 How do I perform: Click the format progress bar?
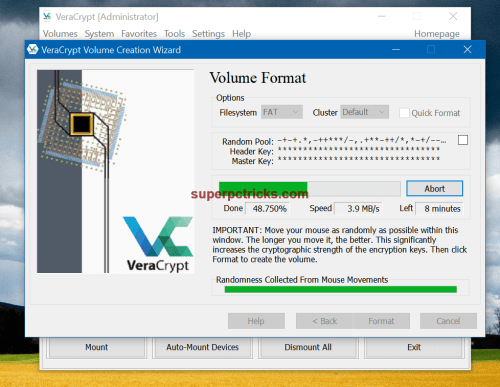click(309, 189)
